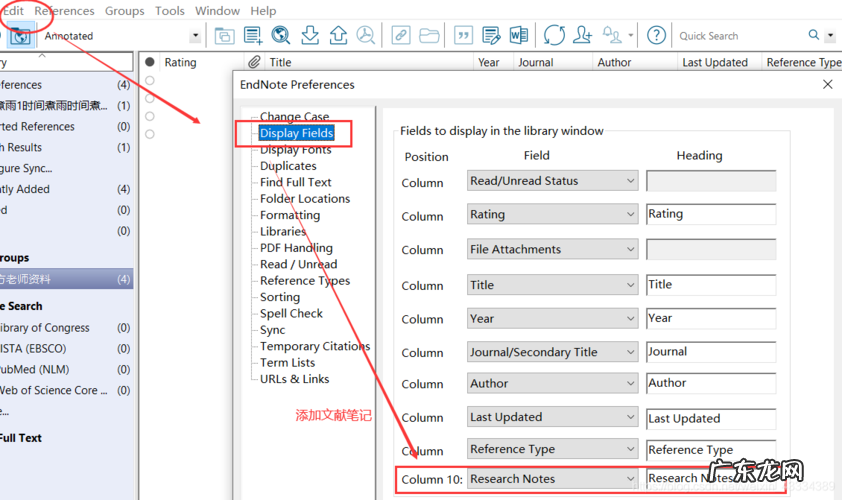Open the Groups menu

pyautogui.click(x=125, y=11)
